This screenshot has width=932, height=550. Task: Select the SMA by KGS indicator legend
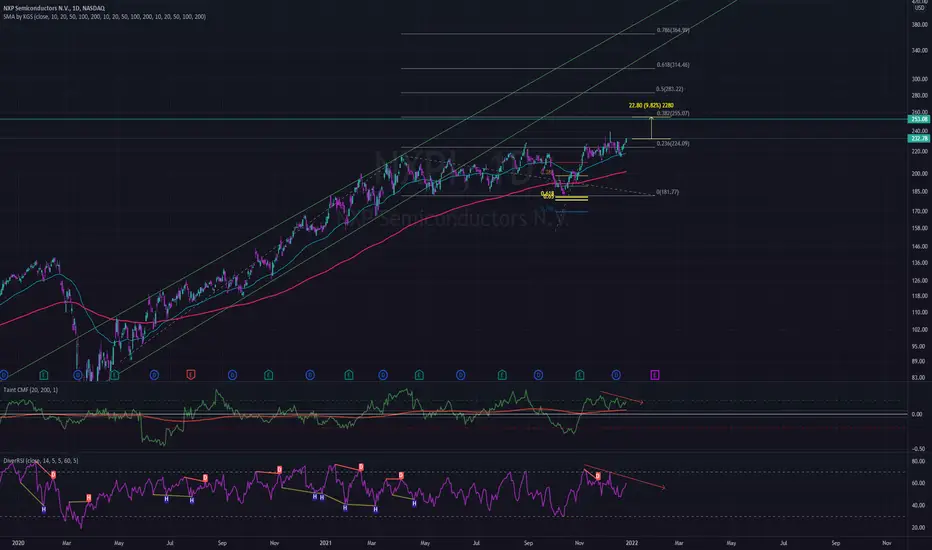105,17
